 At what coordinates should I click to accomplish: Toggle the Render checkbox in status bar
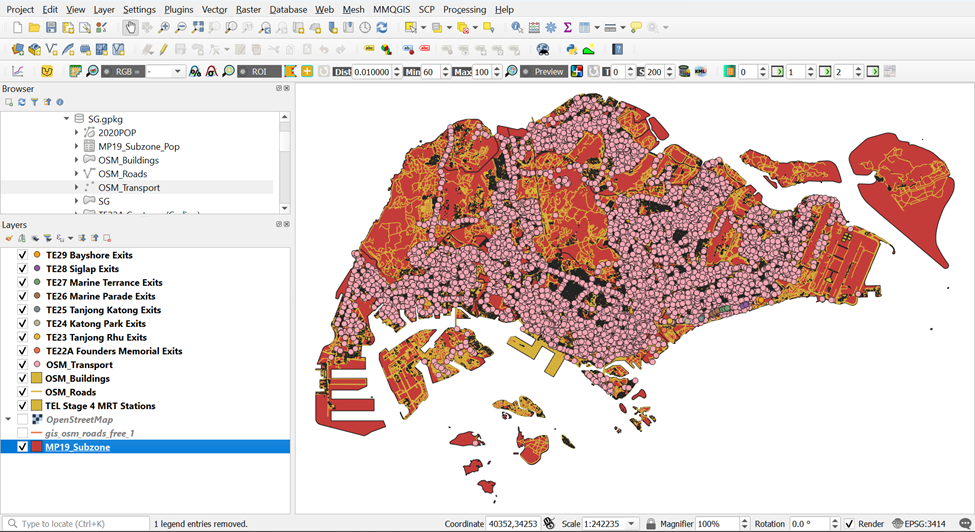tap(849, 524)
